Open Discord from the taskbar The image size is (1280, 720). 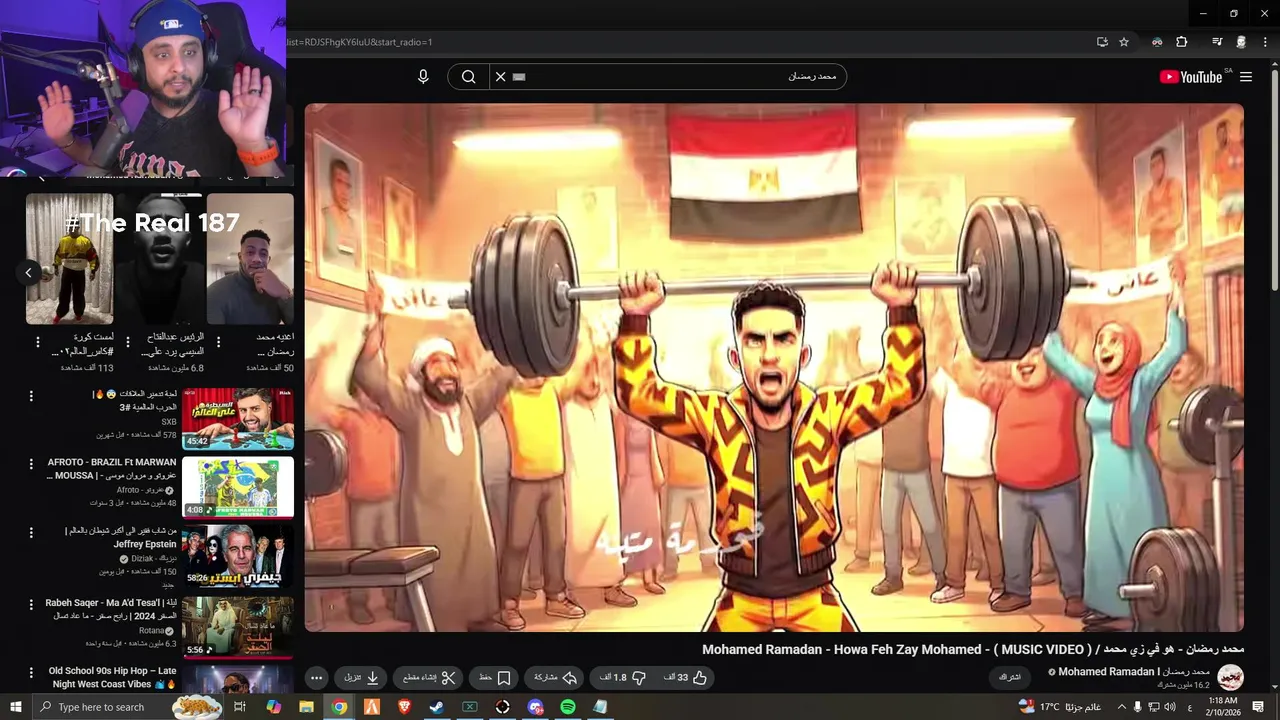535,707
